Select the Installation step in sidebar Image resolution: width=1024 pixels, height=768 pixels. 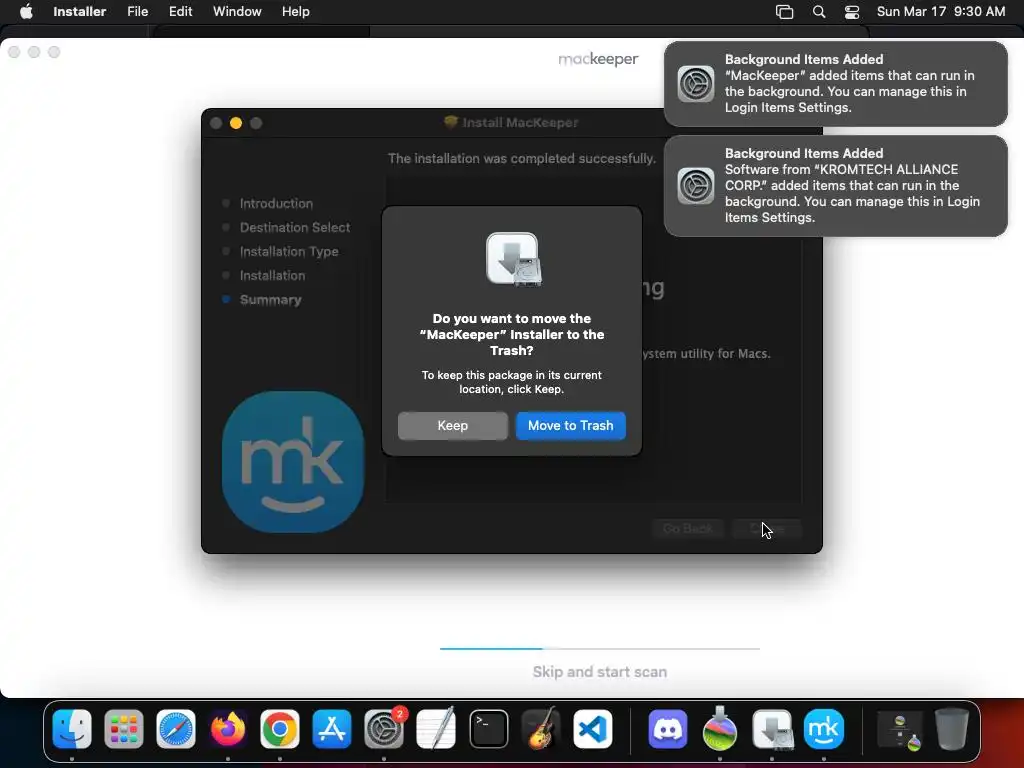tap(272, 276)
